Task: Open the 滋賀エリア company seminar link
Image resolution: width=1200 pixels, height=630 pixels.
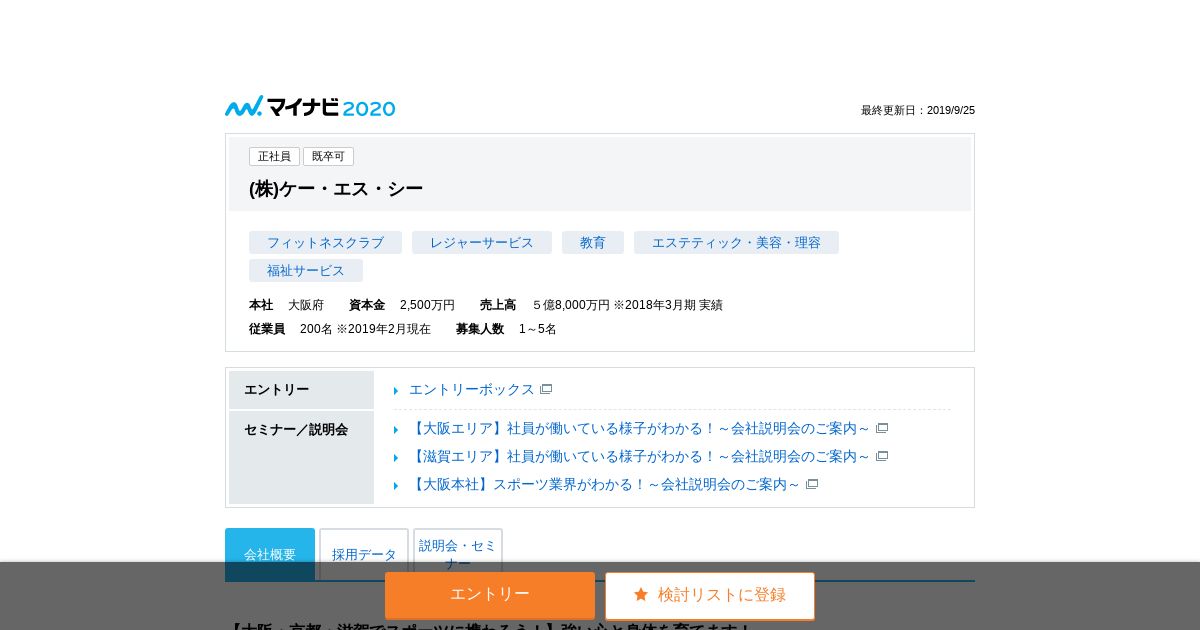Action: pyautogui.click(x=639, y=456)
